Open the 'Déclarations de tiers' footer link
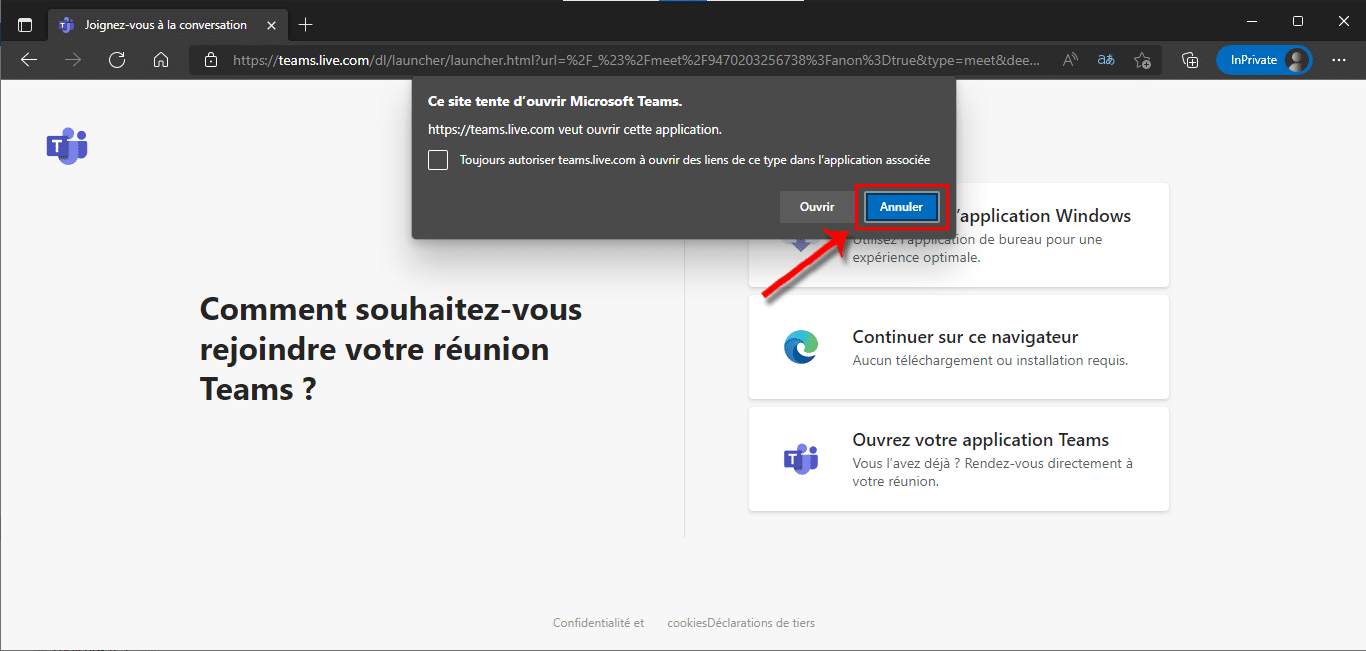This screenshot has height=651, width=1366. click(761, 623)
